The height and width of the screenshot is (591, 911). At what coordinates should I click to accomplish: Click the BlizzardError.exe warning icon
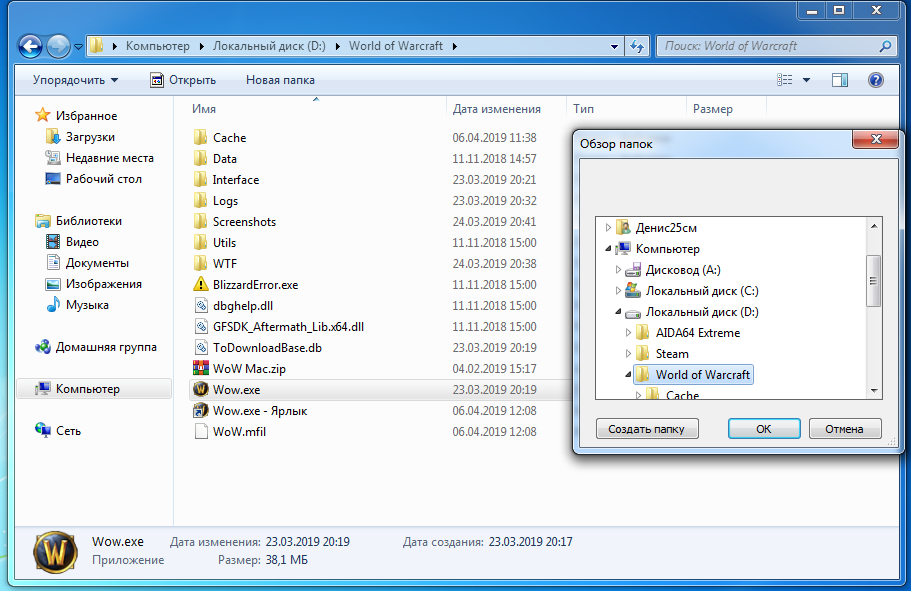[x=200, y=285]
